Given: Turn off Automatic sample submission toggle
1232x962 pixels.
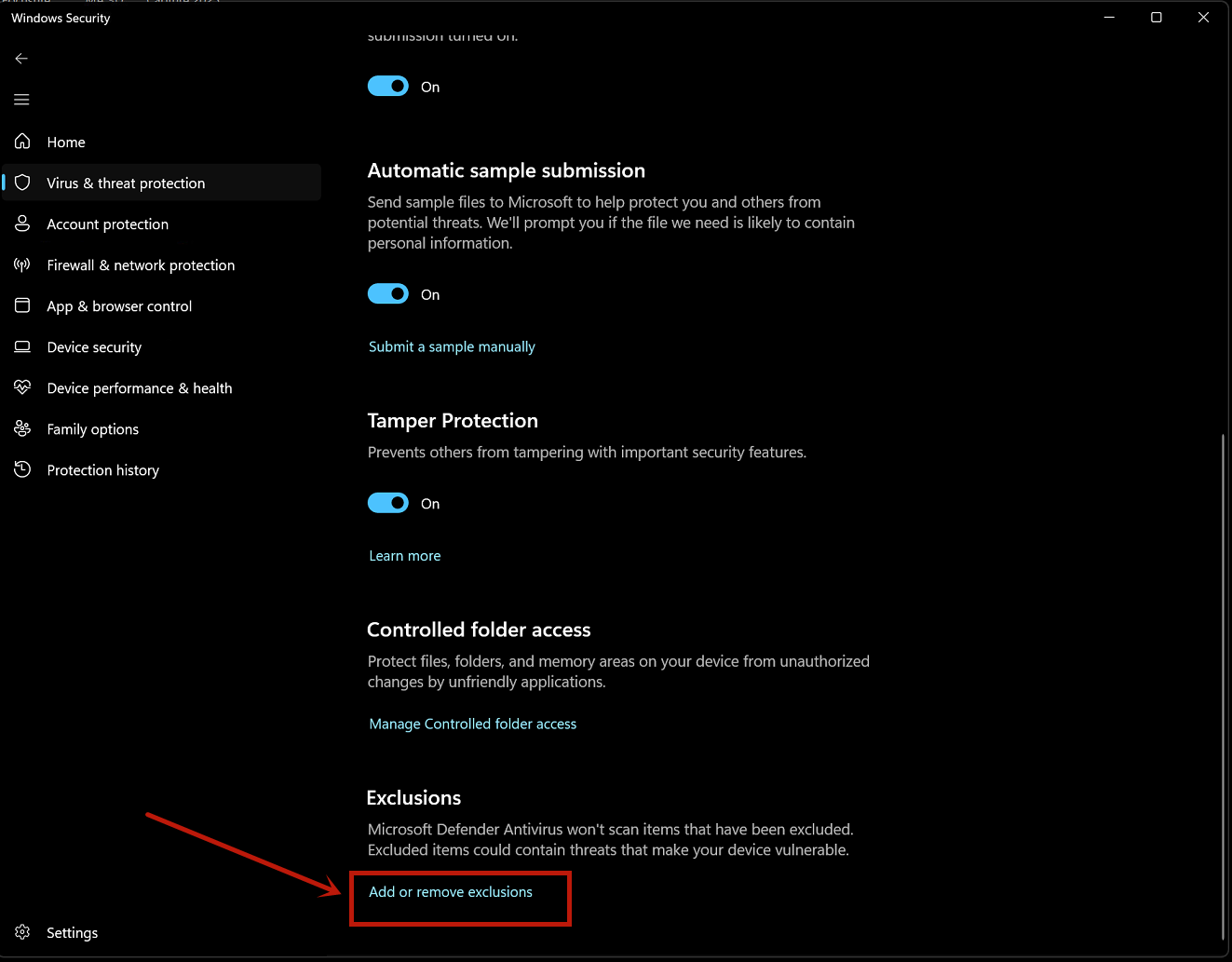Looking at the screenshot, I should (388, 294).
